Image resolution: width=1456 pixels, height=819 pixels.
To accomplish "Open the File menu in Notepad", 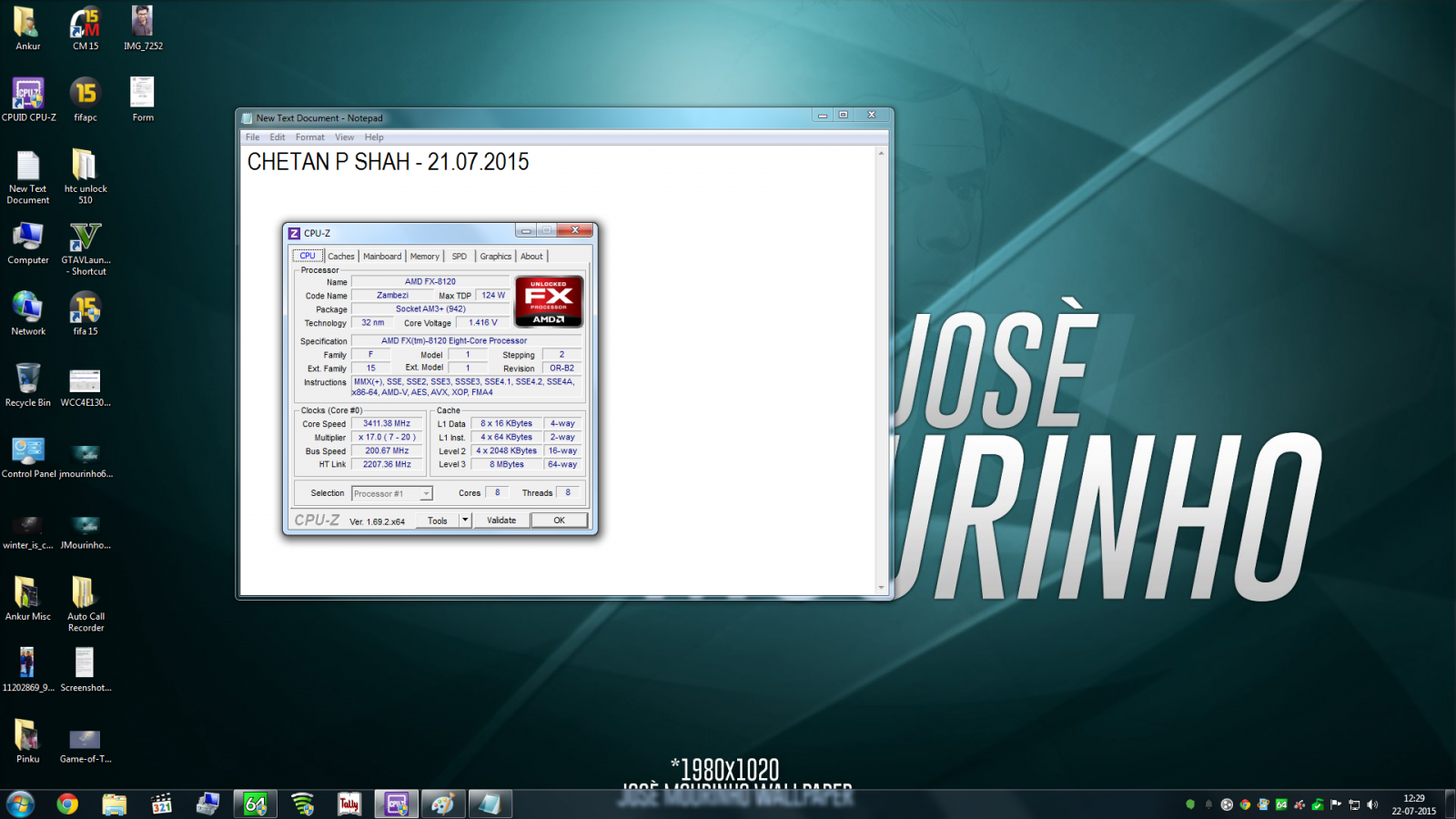I will [252, 137].
